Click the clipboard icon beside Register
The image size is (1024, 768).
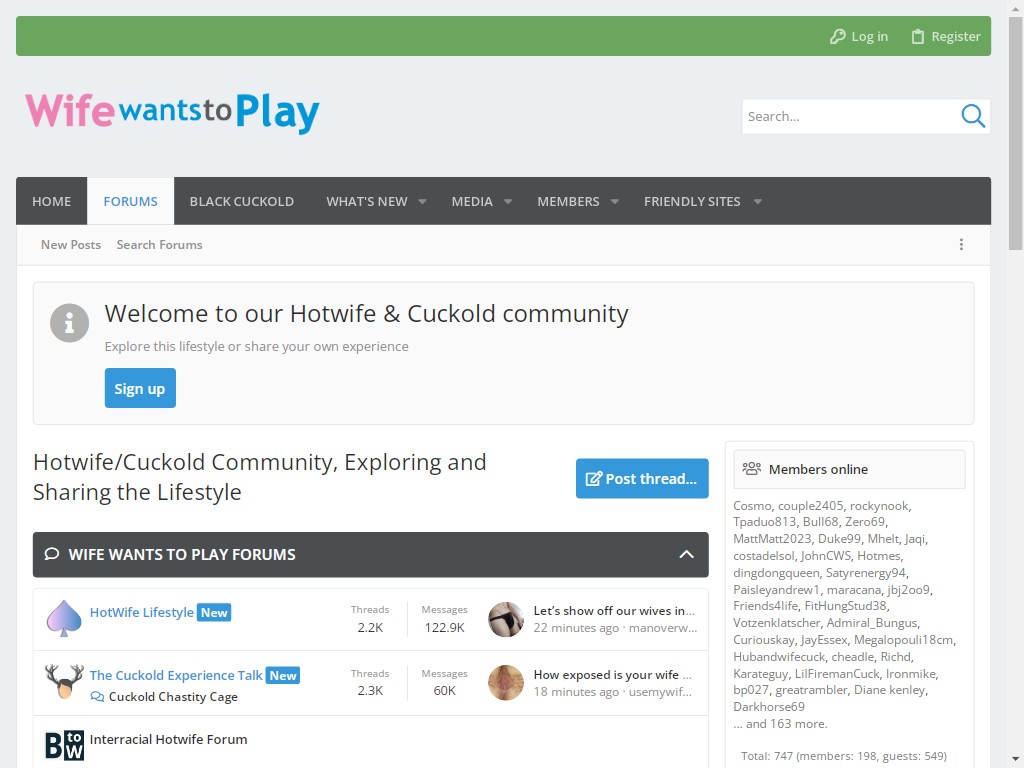[918, 37]
